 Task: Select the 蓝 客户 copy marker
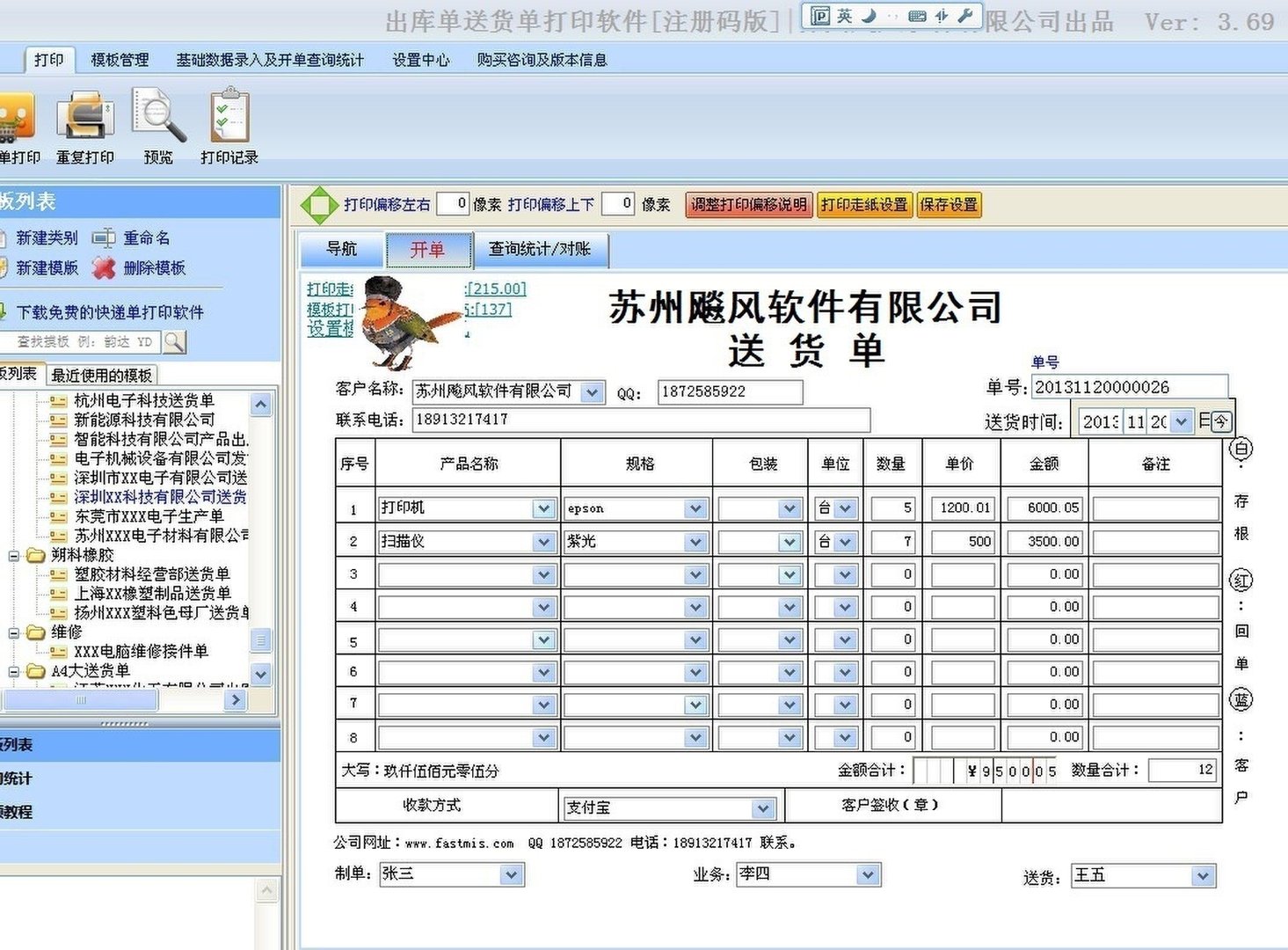pos(1241,700)
